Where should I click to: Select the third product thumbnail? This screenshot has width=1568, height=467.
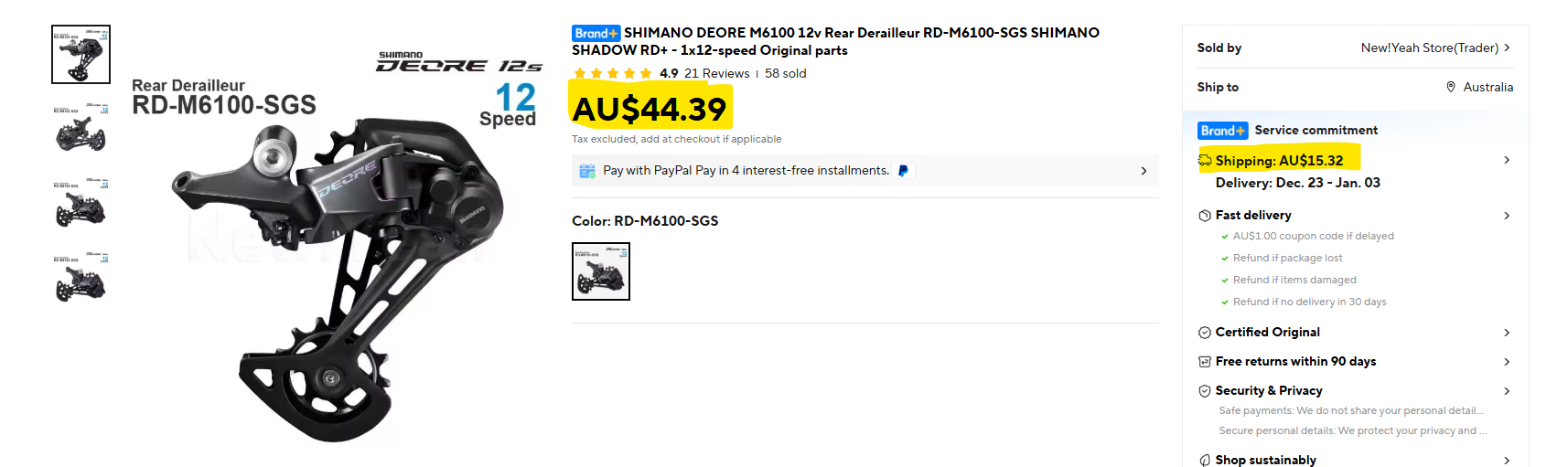pos(81,203)
